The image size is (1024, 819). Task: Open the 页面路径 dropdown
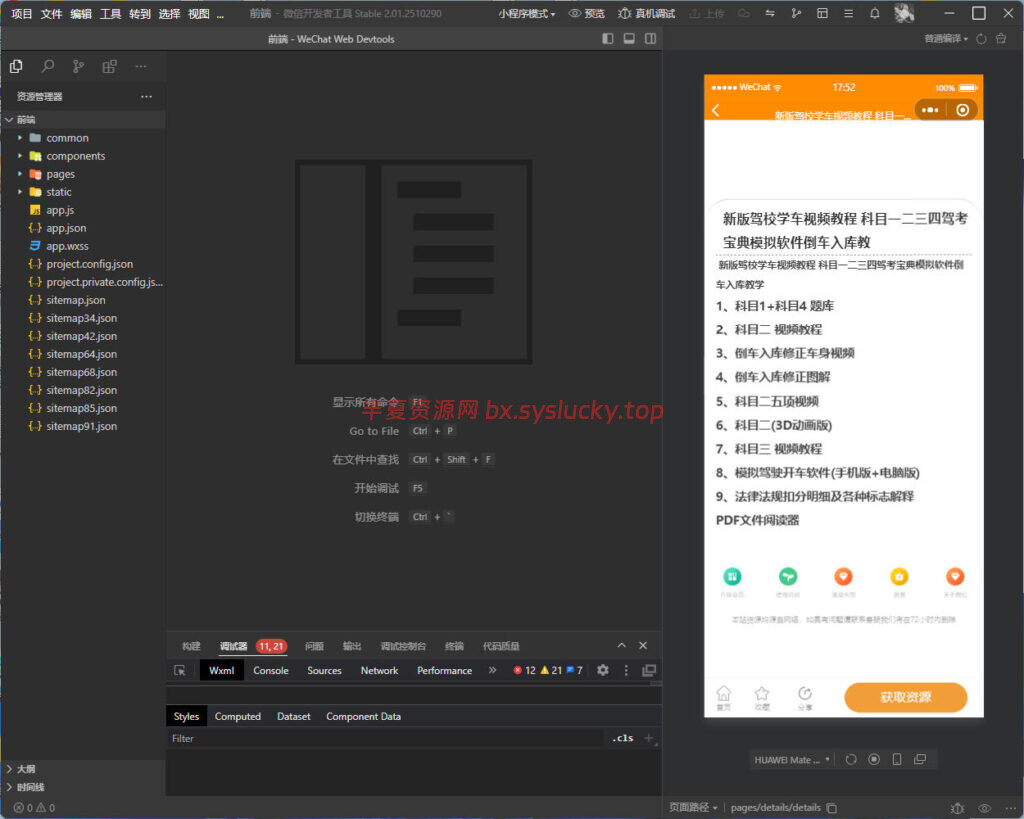693,808
